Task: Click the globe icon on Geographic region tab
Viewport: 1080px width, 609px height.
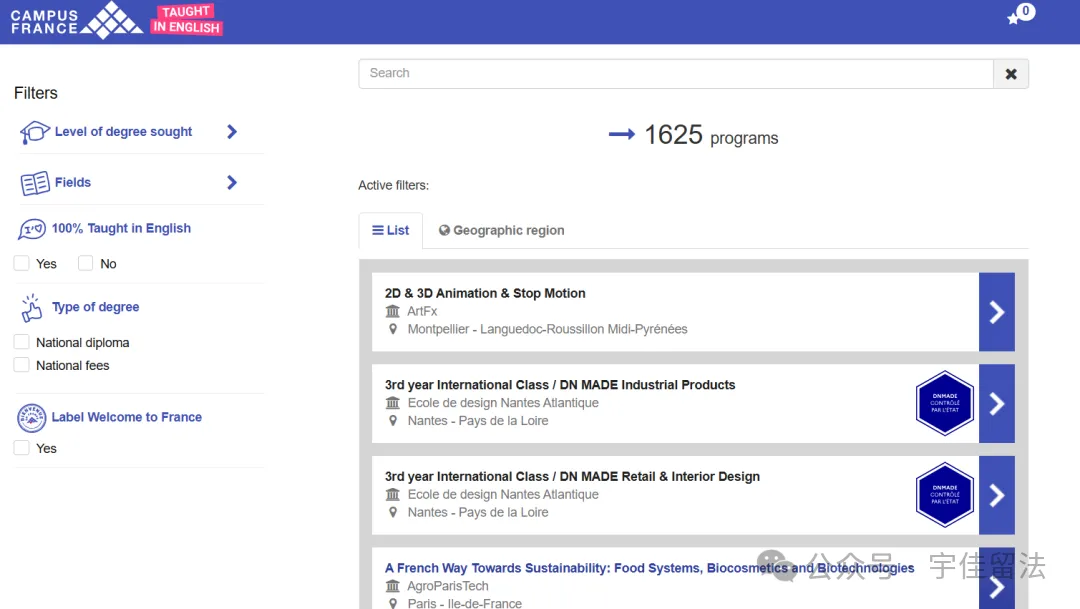Action: (x=444, y=230)
